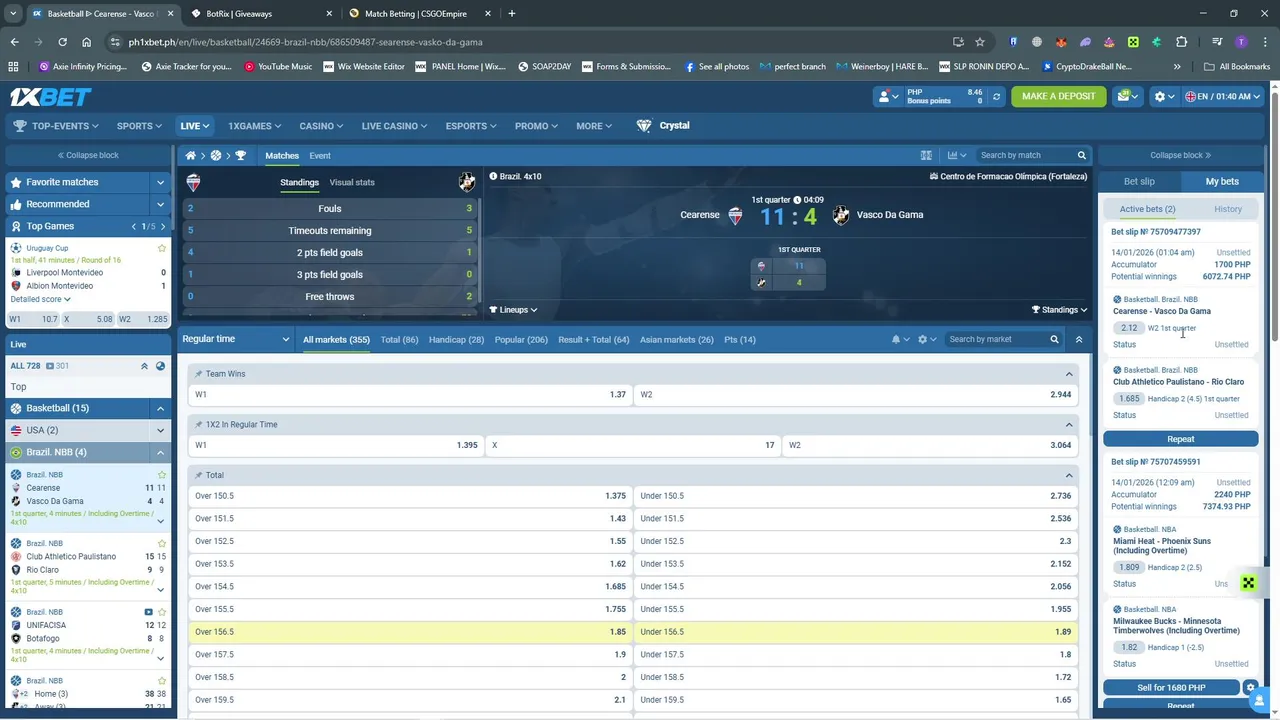Expand the USA (2) league
The image size is (1280, 720).
pos(160,430)
